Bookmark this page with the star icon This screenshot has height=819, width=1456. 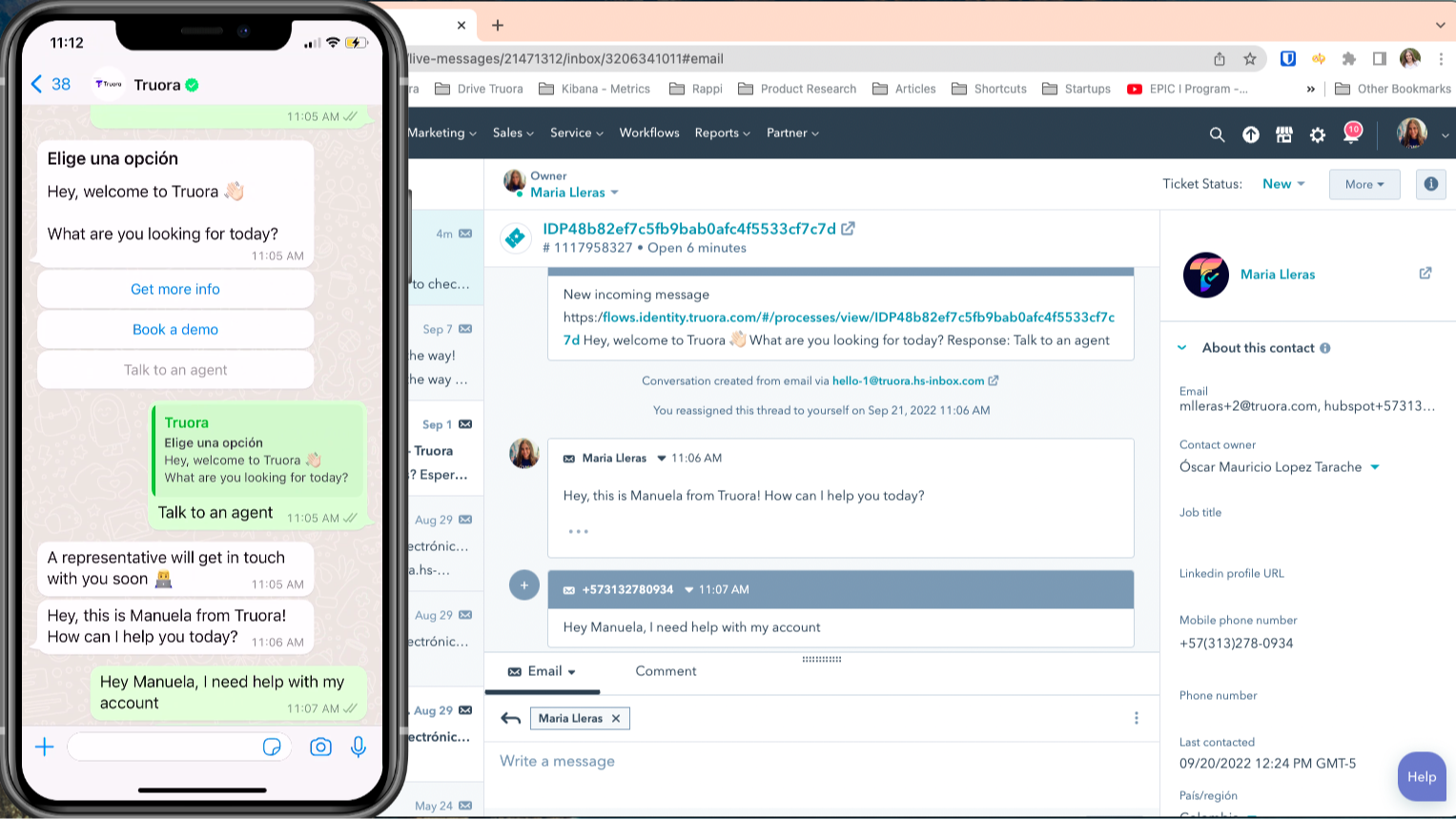pyautogui.click(x=1249, y=59)
